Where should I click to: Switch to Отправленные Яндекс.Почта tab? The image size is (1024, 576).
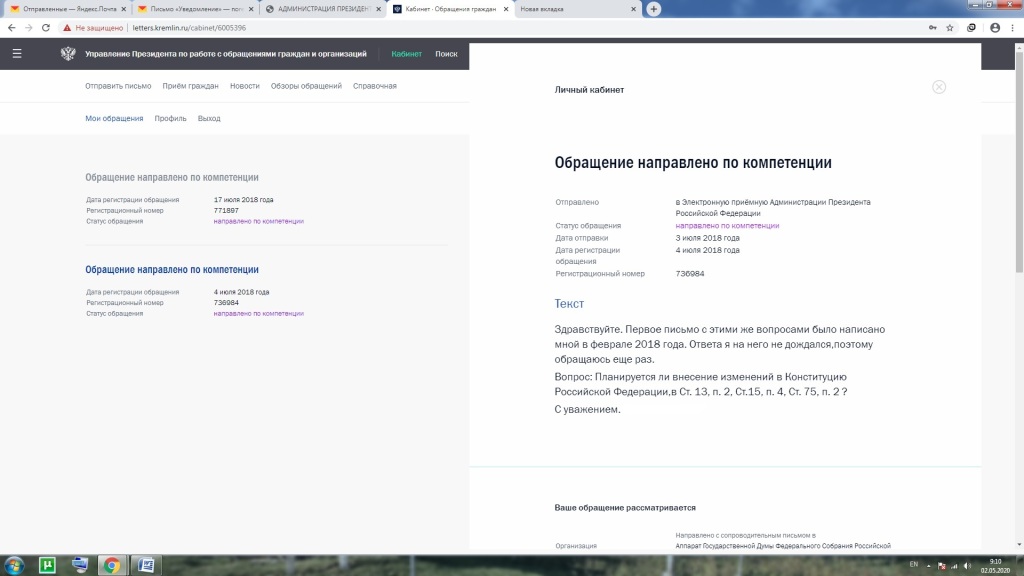click(x=63, y=9)
